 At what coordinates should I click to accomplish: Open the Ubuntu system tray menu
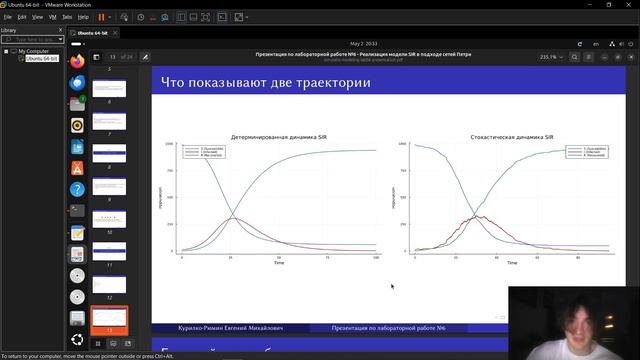click(621, 44)
